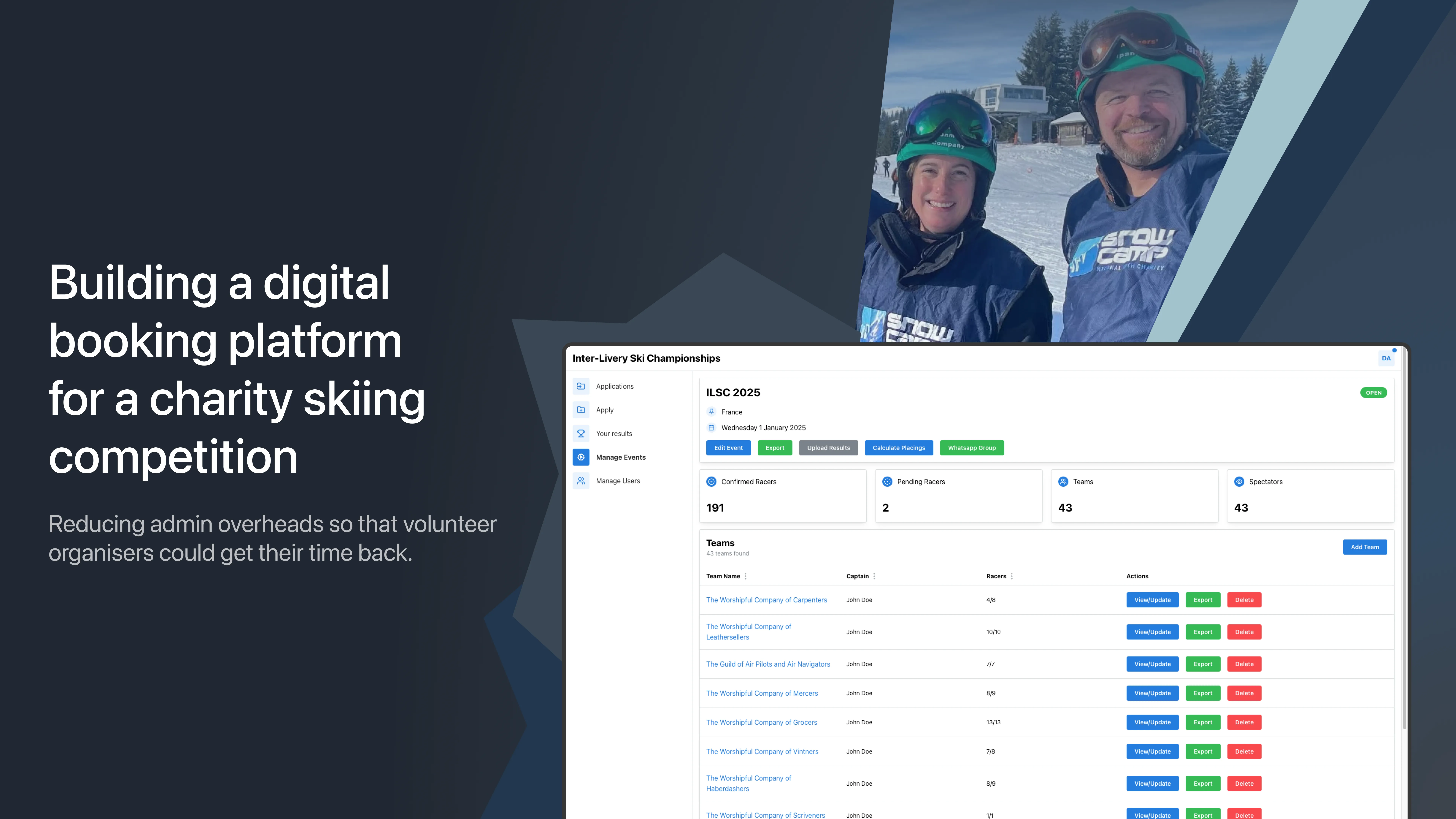Viewport: 1456px width, 819px height.
Task: Delete the Air Pilots guild team
Action: (1244, 664)
